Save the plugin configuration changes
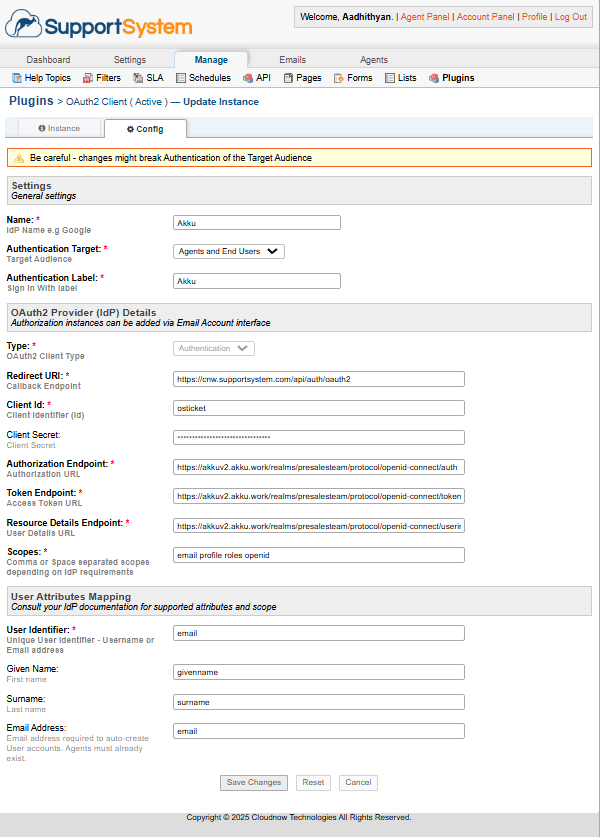The height and width of the screenshot is (837, 600). [x=254, y=782]
